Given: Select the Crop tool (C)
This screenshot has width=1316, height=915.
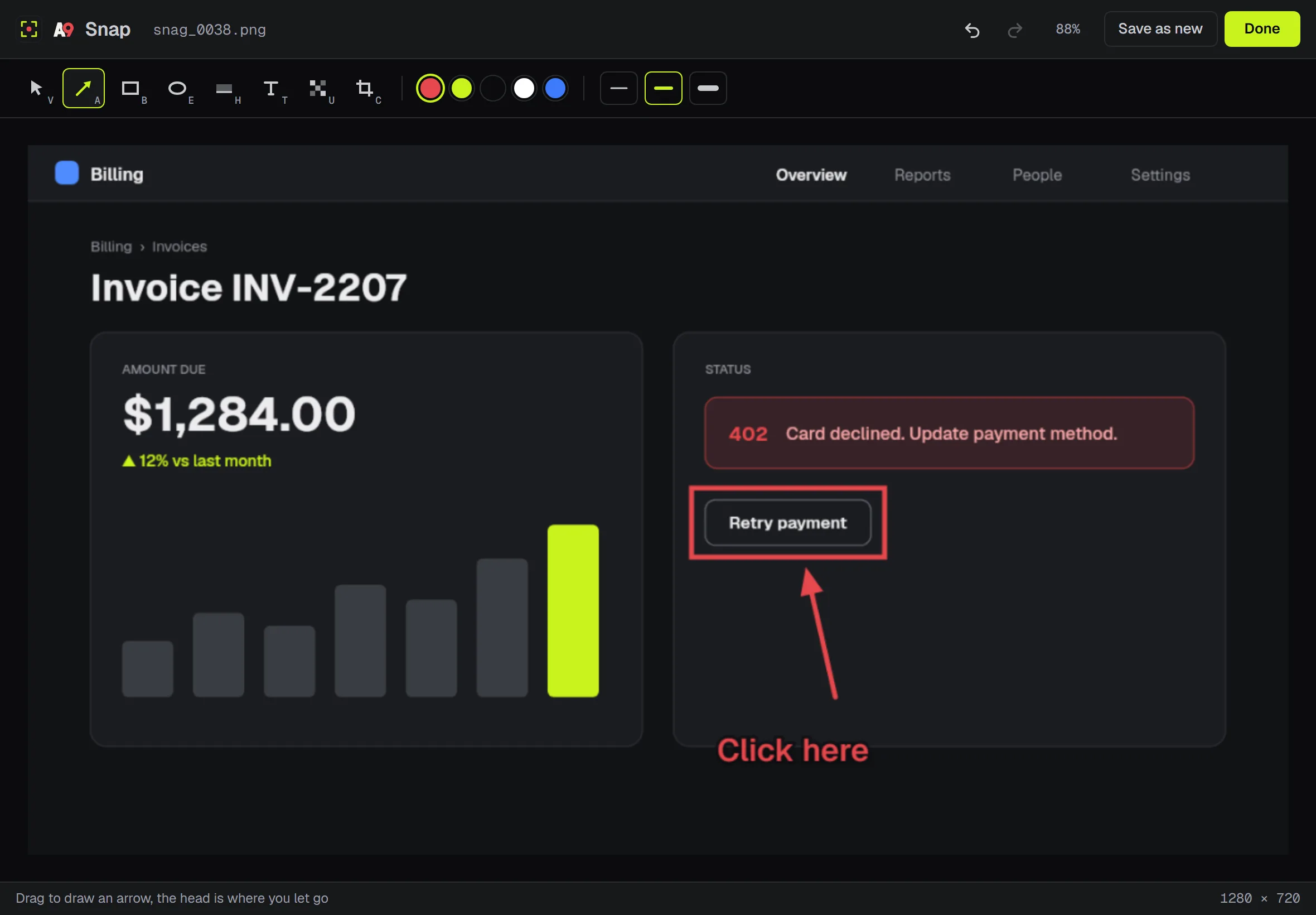Looking at the screenshot, I should pyautogui.click(x=364, y=88).
